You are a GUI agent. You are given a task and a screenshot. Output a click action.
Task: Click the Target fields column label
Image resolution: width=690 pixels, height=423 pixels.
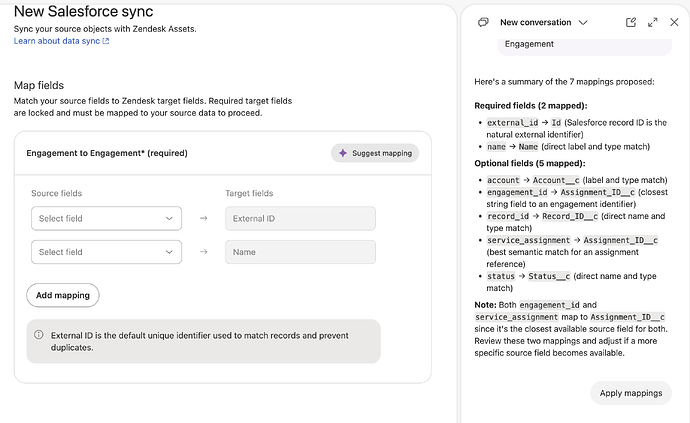(249, 193)
